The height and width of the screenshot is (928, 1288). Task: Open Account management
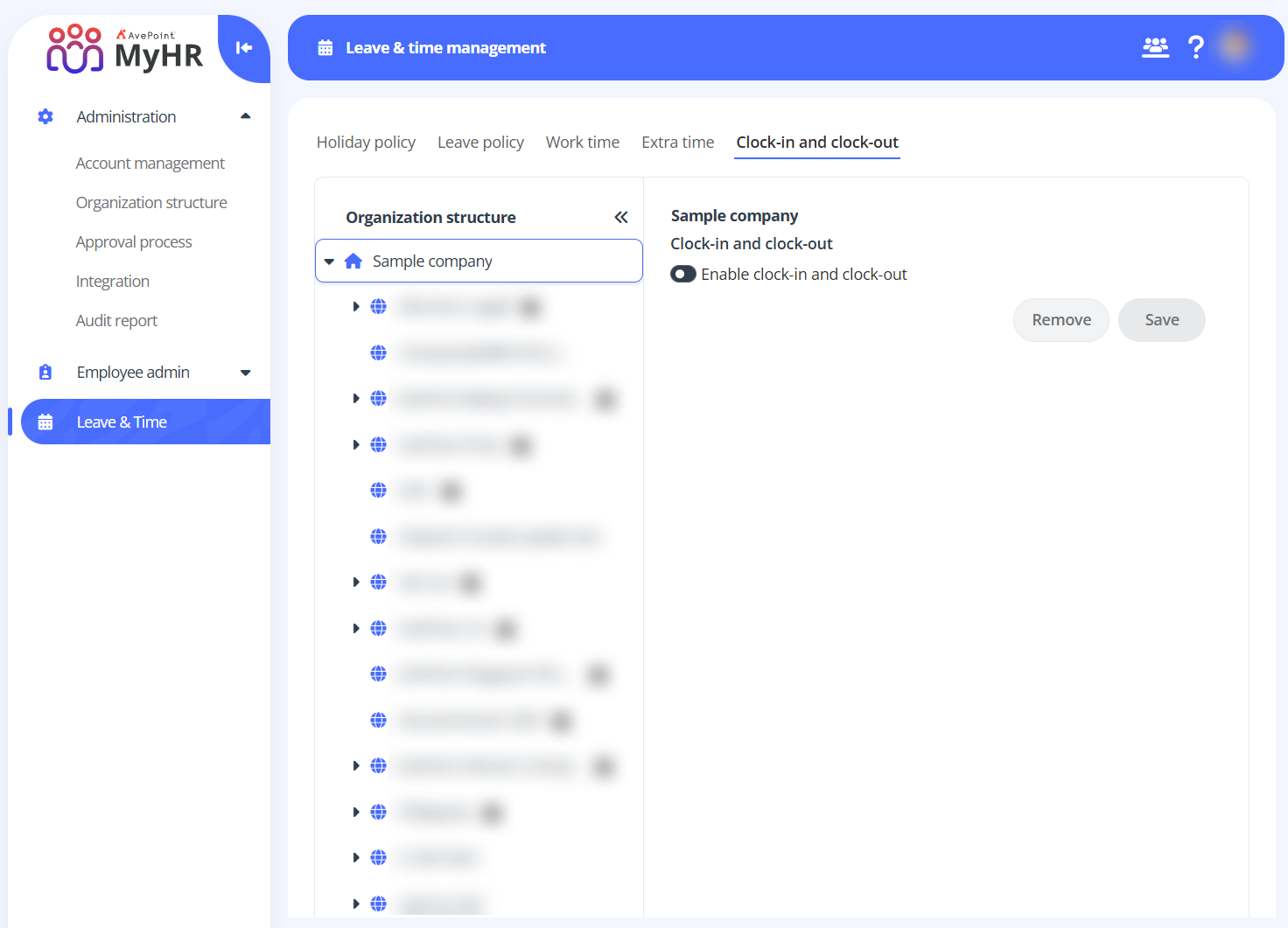(x=150, y=164)
